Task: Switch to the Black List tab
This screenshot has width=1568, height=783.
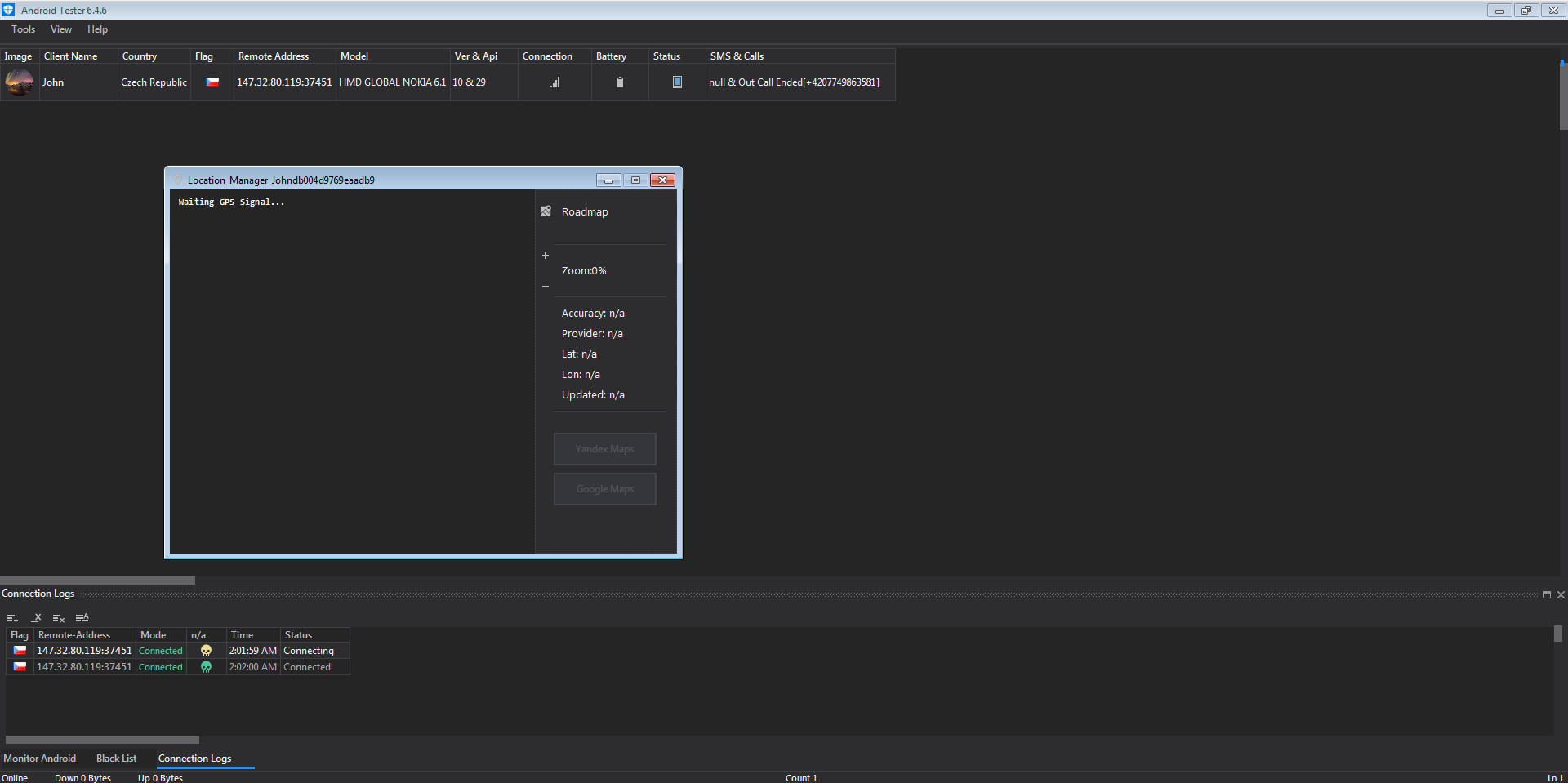Action: (116, 759)
